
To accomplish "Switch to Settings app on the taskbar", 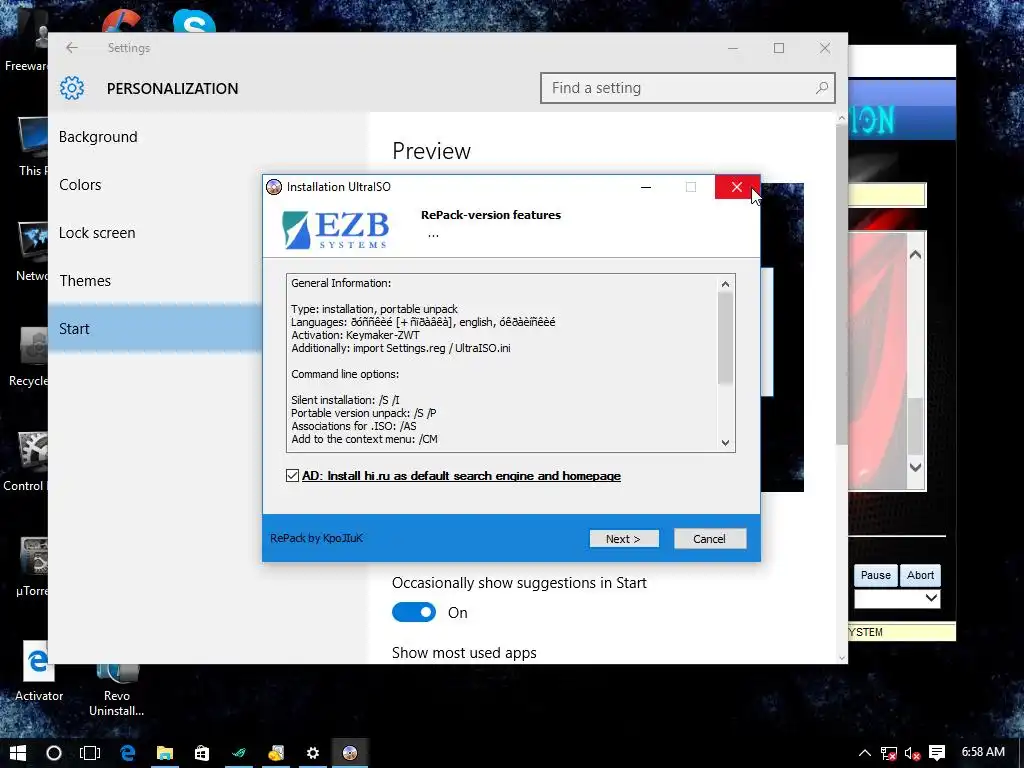I will pos(313,753).
